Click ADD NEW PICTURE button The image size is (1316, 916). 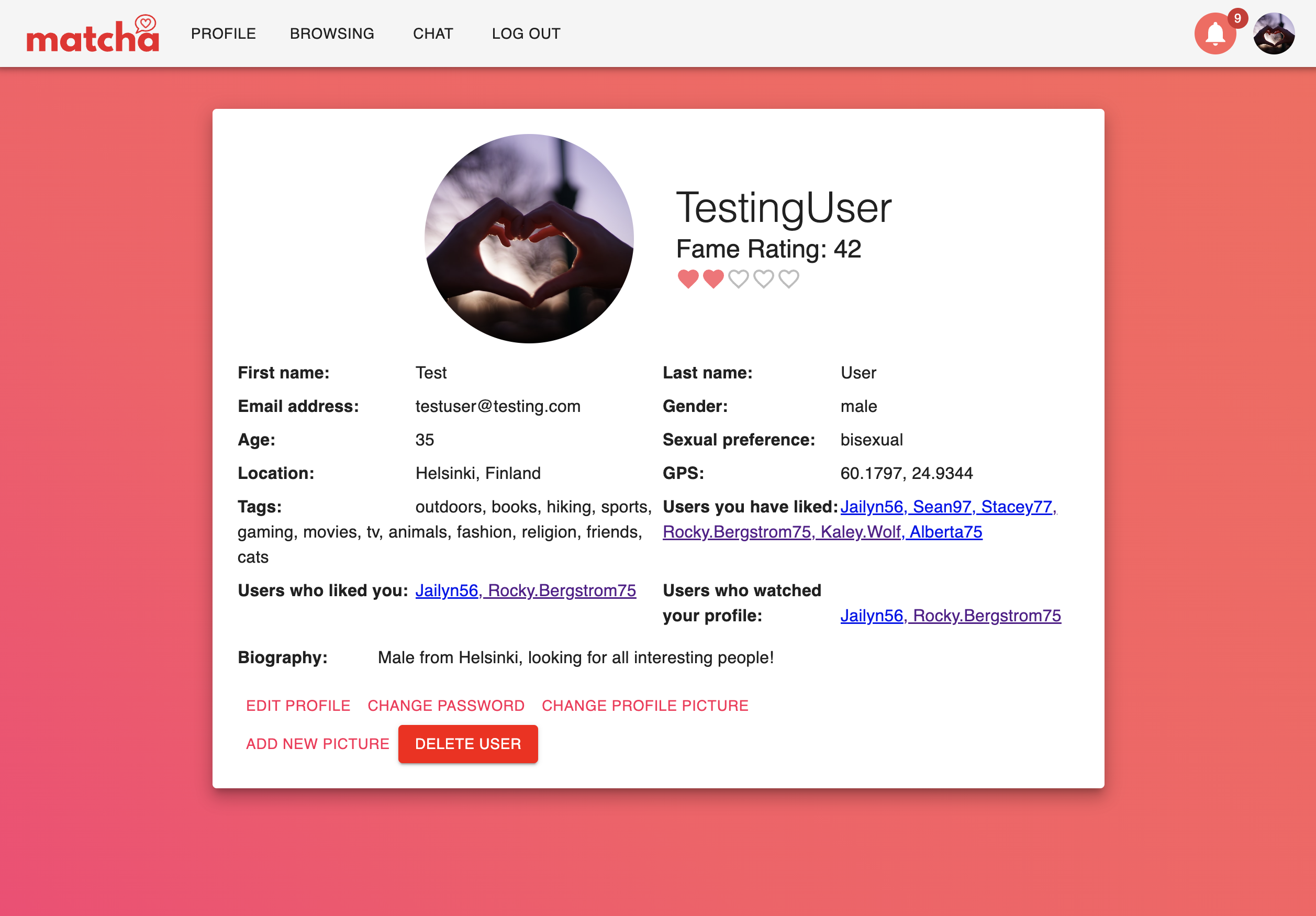(318, 744)
